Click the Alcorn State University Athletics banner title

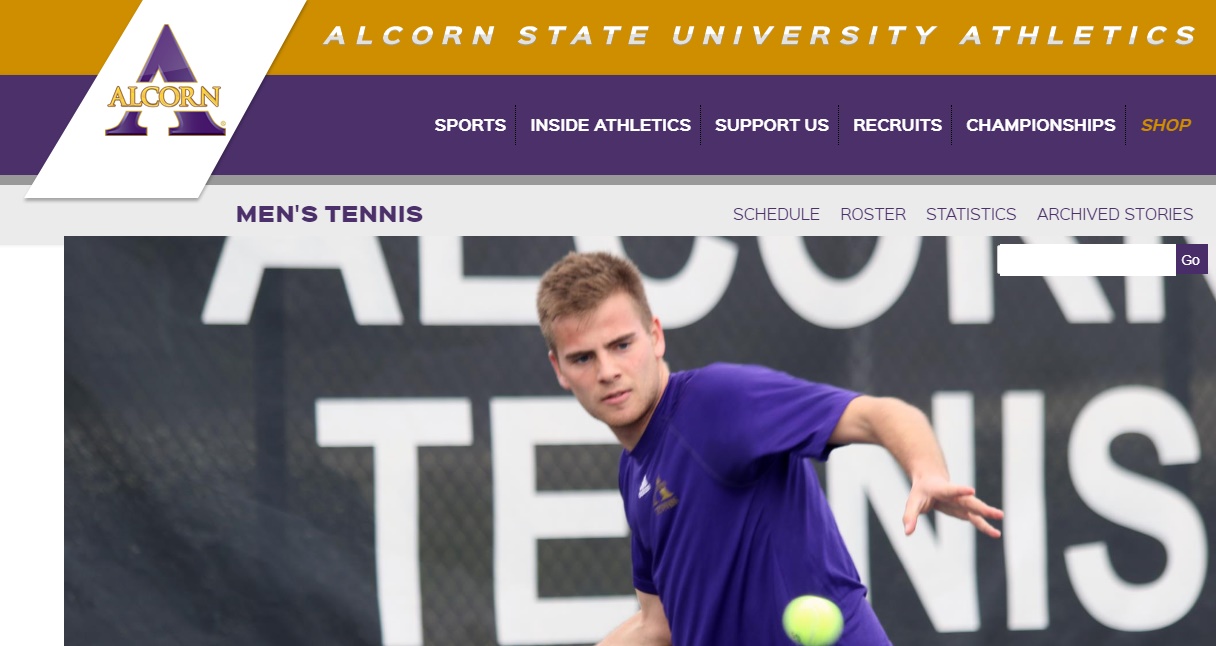point(760,36)
